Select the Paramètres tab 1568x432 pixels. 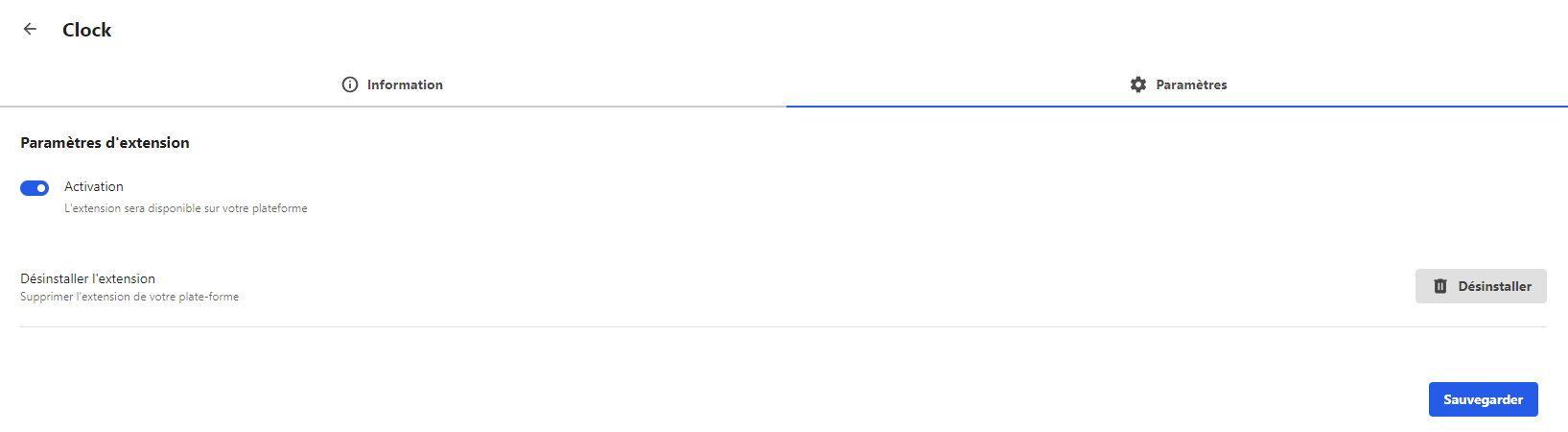pyautogui.click(x=1178, y=84)
